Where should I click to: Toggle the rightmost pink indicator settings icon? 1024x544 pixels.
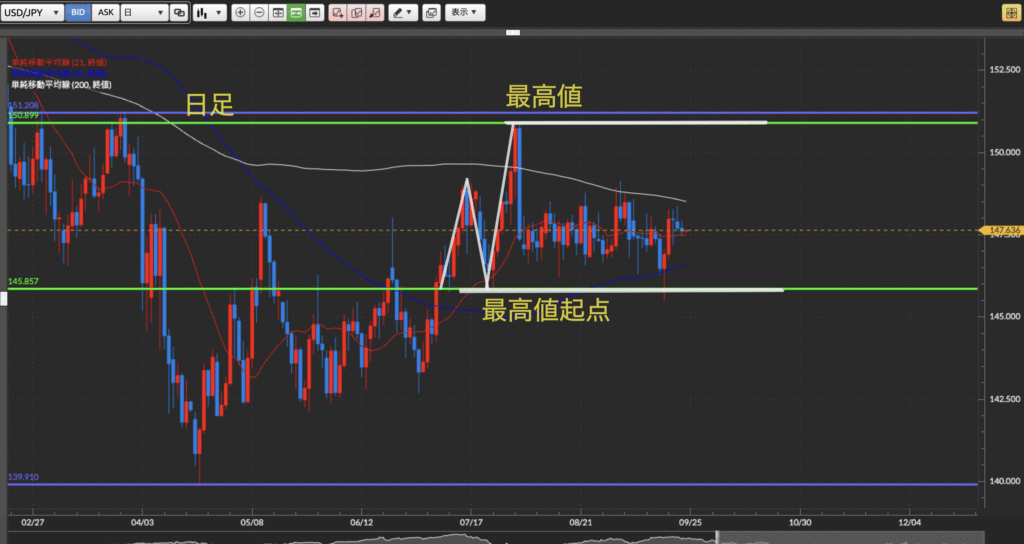click(x=374, y=13)
